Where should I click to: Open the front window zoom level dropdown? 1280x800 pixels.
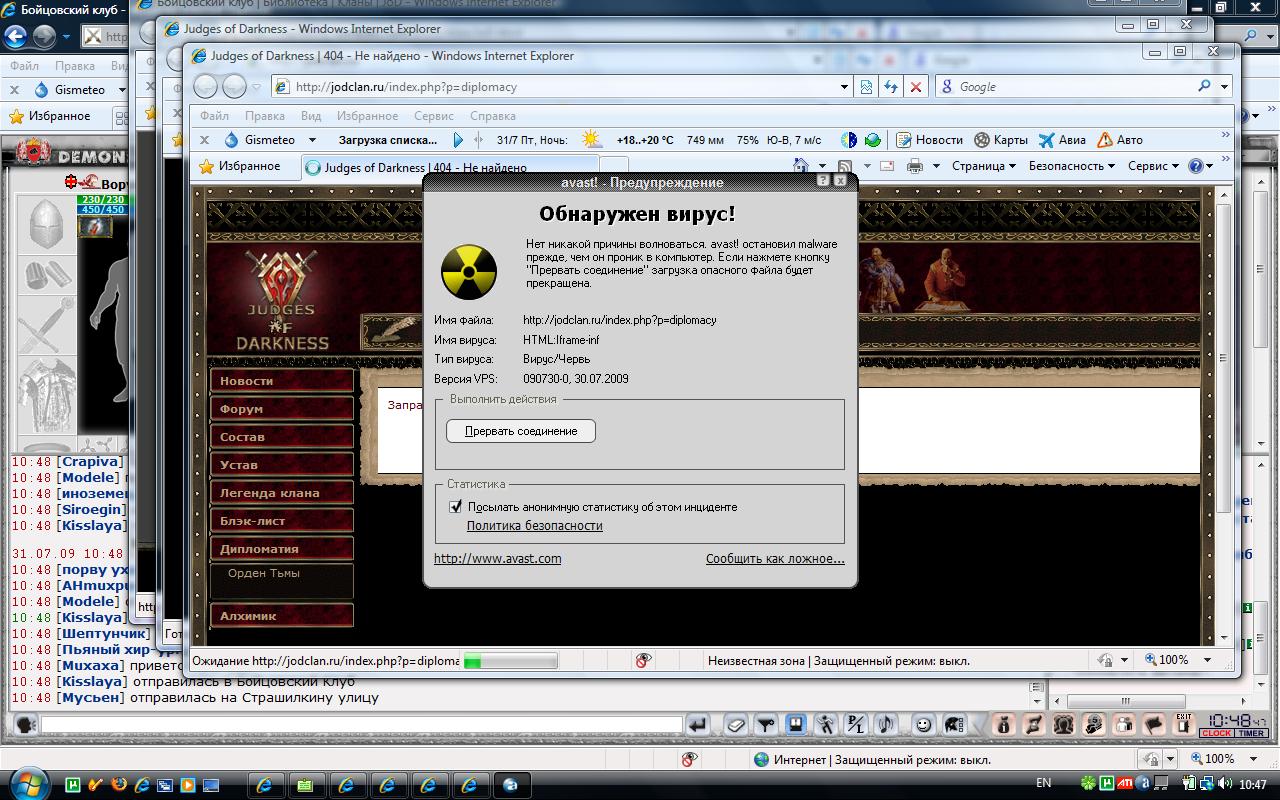pyautogui.click(x=1208, y=660)
